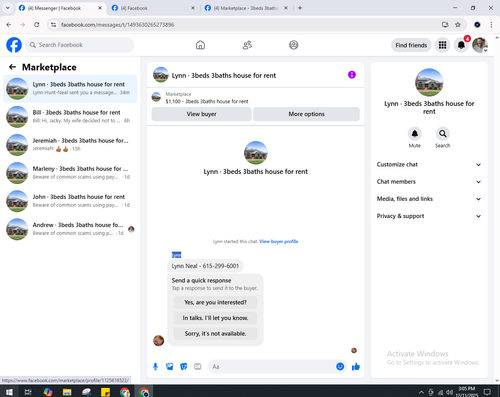The image size is (500, 397).
Task: Open emoji picker in message box
Action: pos(340,367)
